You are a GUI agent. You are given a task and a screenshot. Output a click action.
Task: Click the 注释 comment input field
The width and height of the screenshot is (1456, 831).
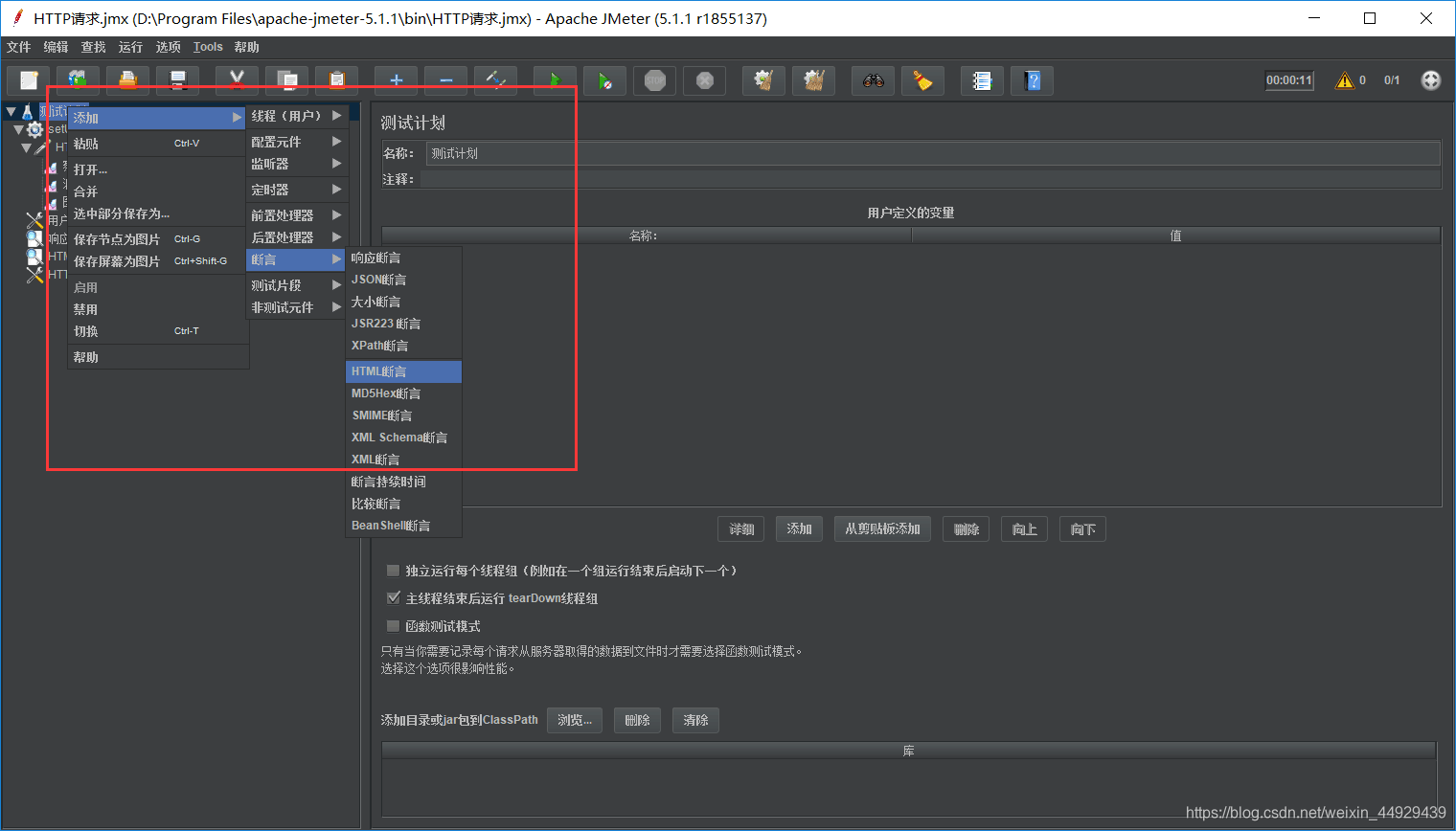930,179
